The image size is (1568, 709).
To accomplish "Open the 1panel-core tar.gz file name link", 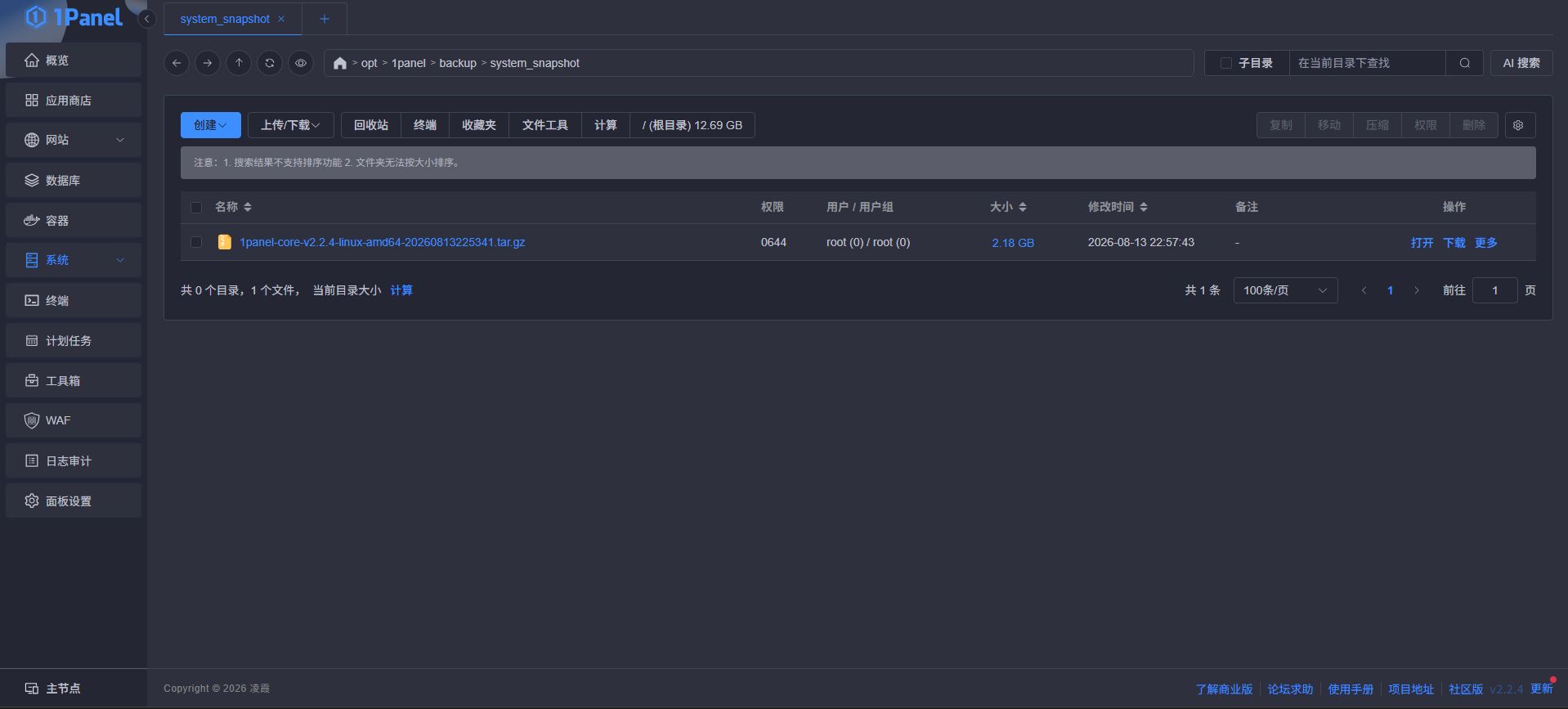I will [382, 242].
